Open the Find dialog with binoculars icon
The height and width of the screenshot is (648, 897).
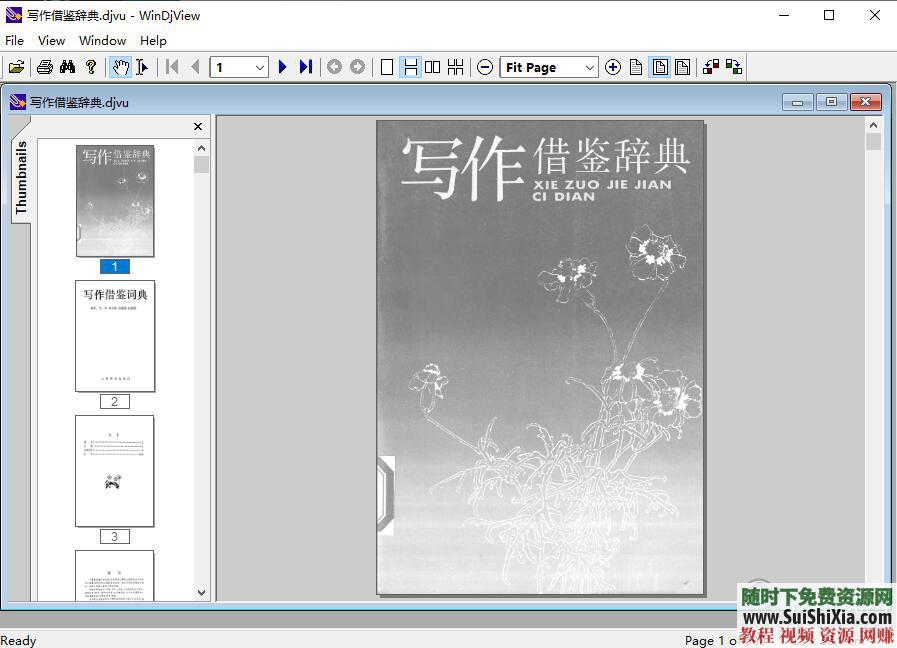point(67,67)
